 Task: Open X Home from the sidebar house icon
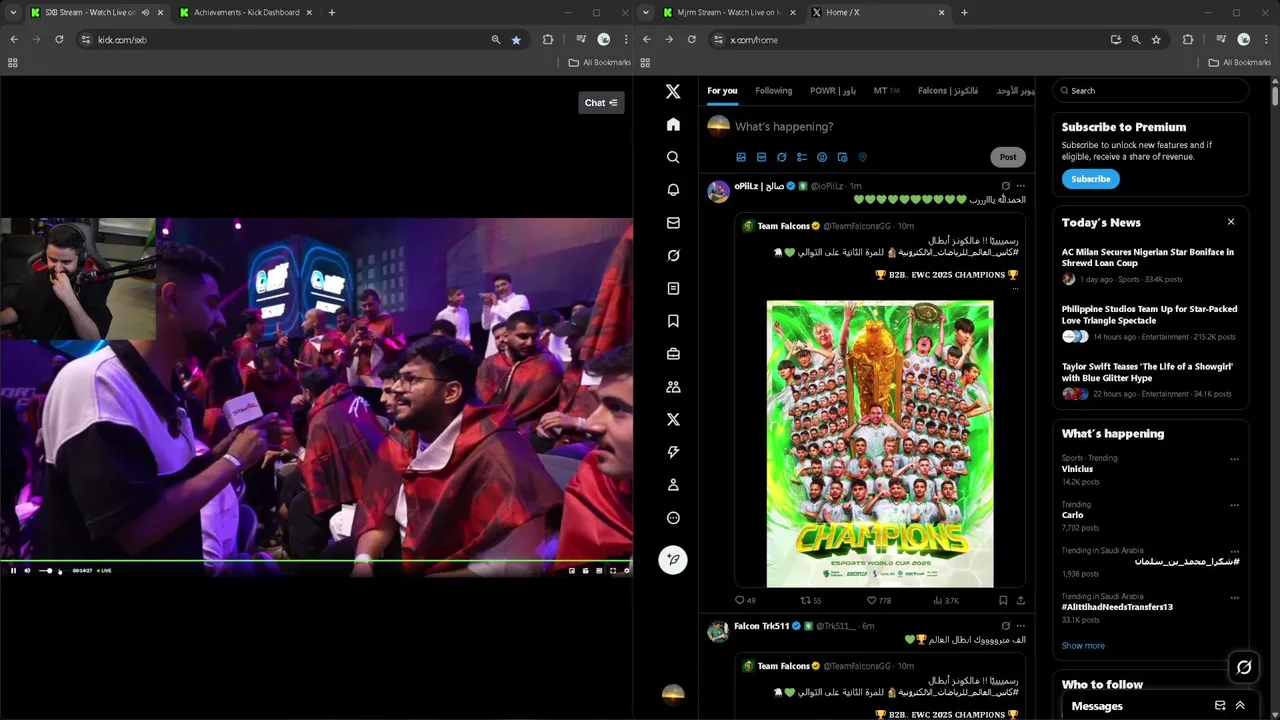click(673, 124)
